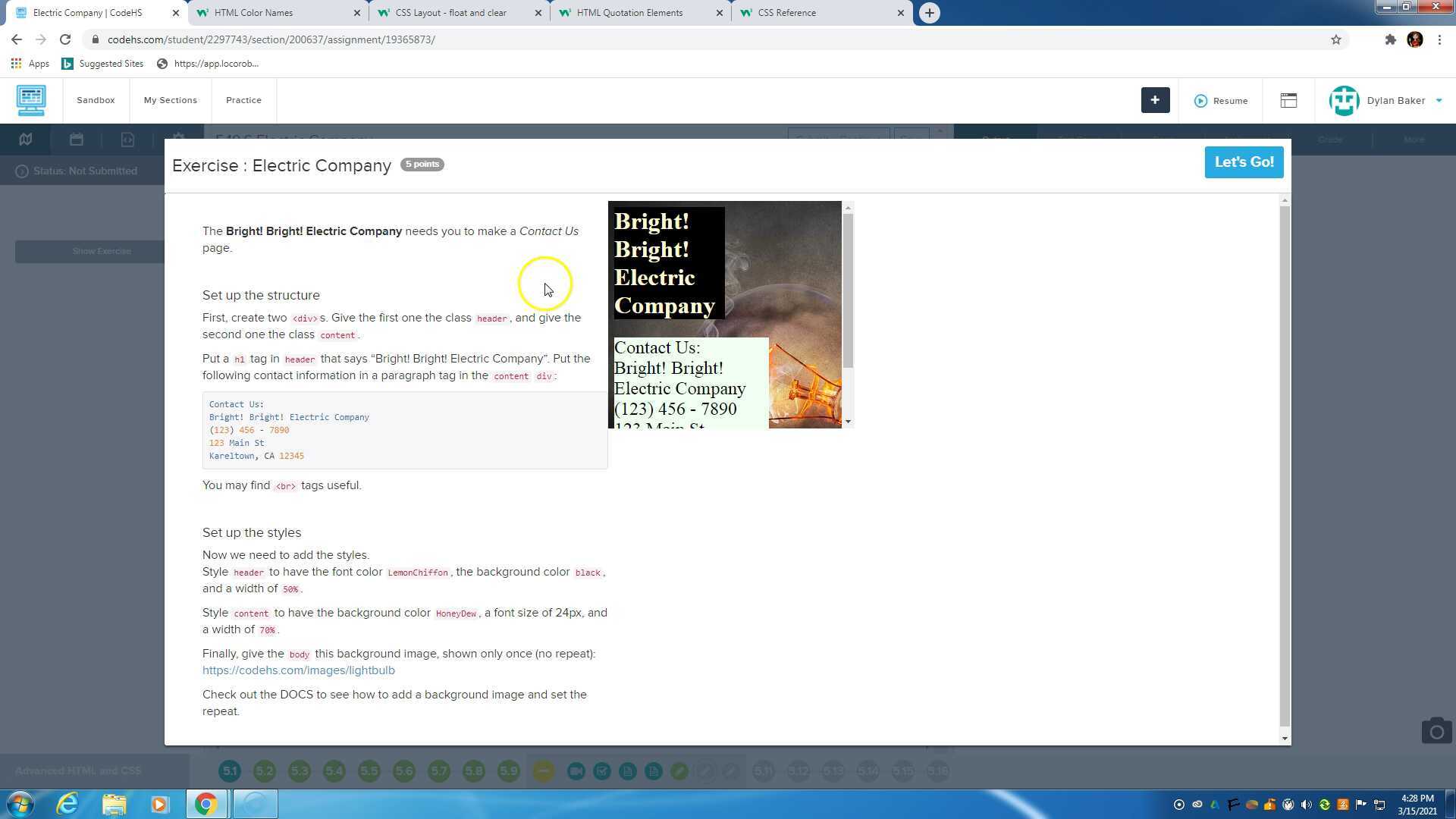Click the Resume play icon
Viewport: 1456px width, 819px height.
pyautogui.click(x=1200, y=101)
